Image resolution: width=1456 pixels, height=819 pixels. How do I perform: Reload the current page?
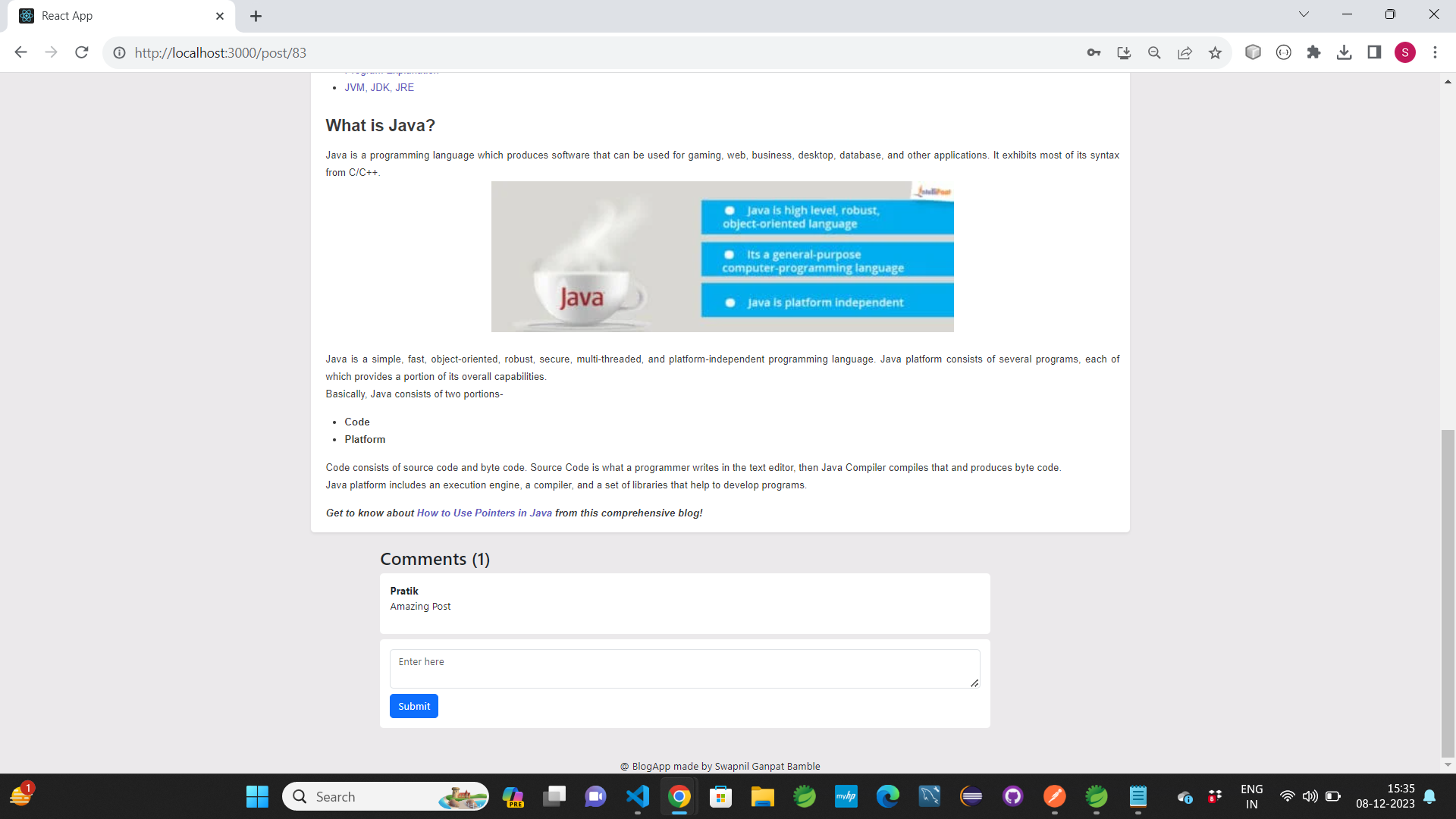click(82, 52)
